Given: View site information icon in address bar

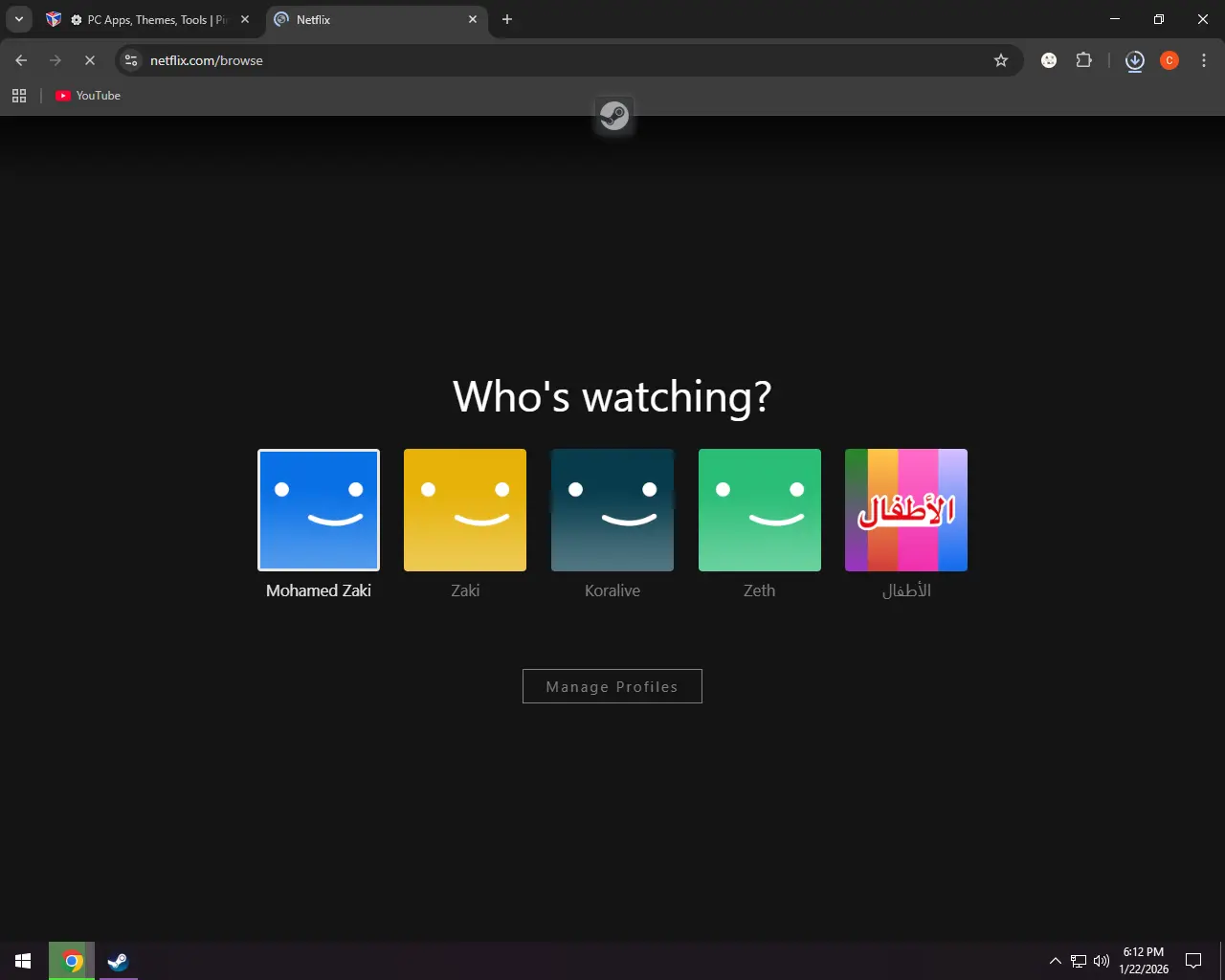Looking at the screenshot, I should coord(132,60).
